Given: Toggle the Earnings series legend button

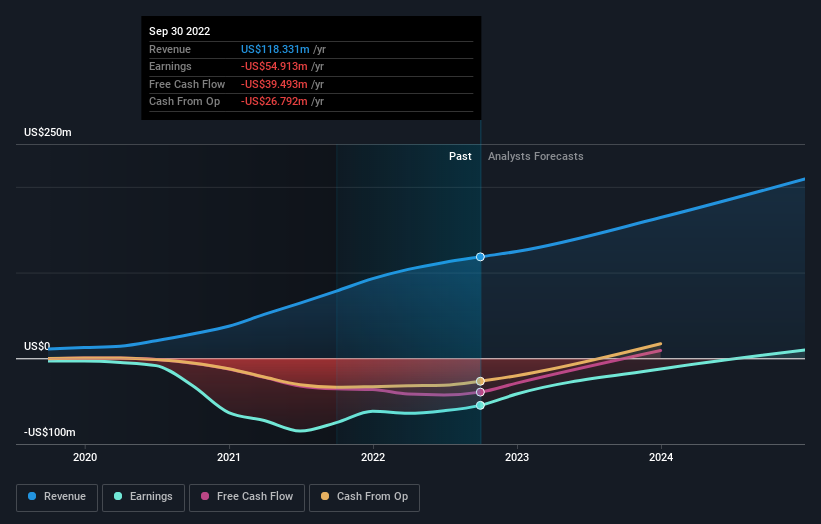Looking at the screenshot, I should [143, 497].
